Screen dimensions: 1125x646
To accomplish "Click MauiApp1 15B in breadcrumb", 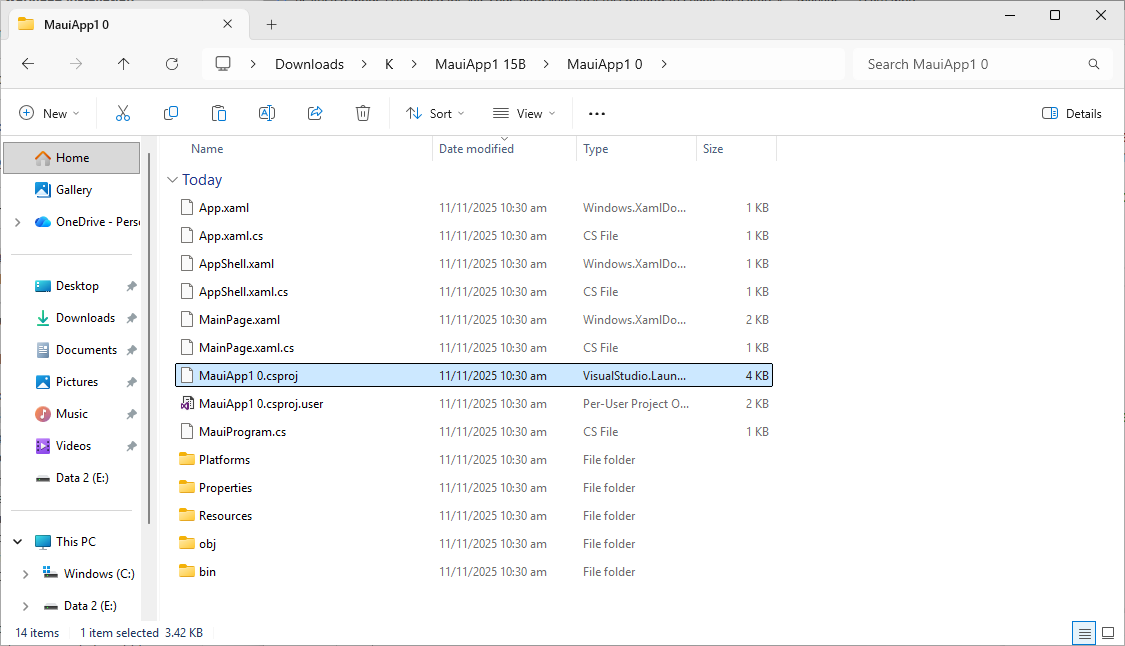I will [480, 64].
